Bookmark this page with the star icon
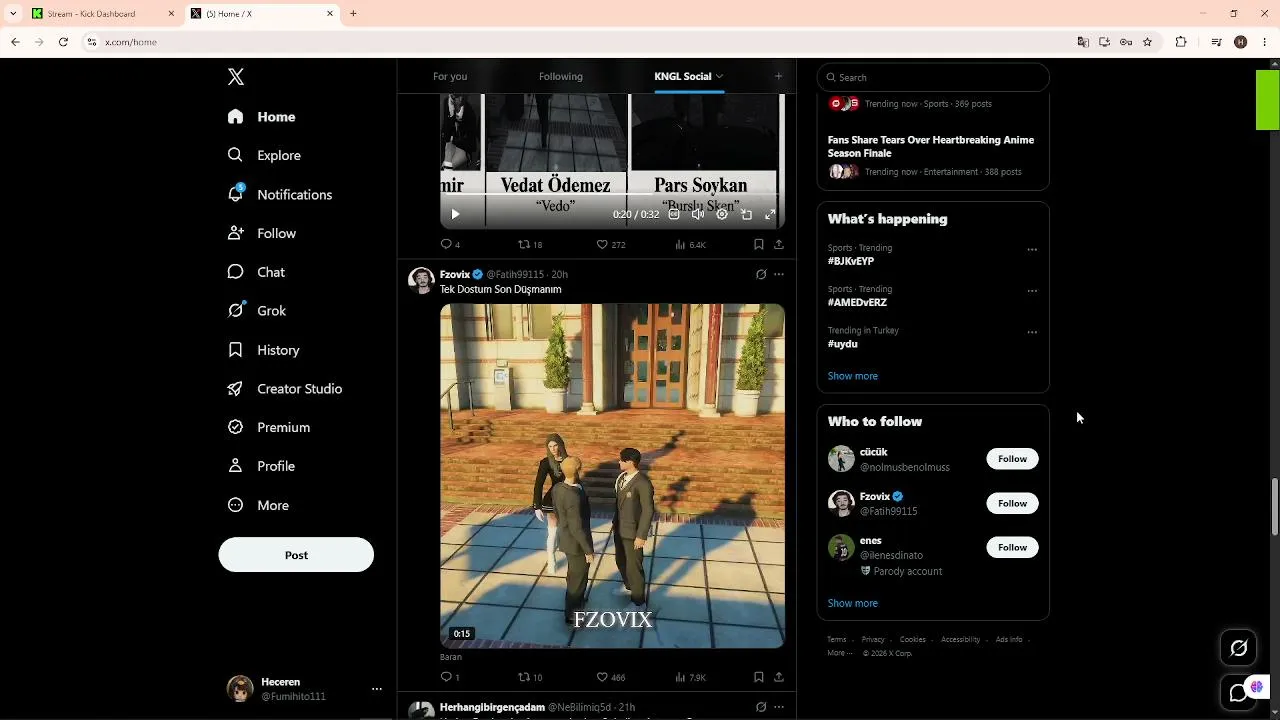 point(1147,42)
